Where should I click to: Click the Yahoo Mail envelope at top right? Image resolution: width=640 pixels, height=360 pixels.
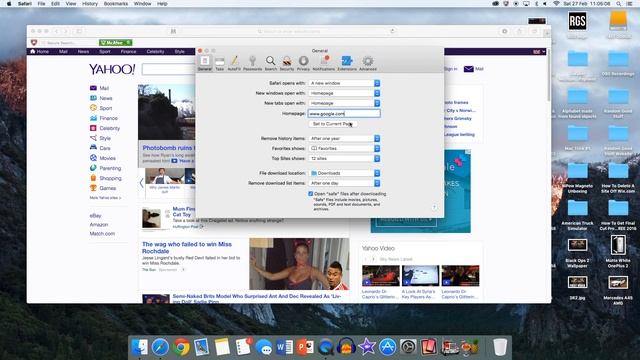pyautogui.click(x=469, y=69)
